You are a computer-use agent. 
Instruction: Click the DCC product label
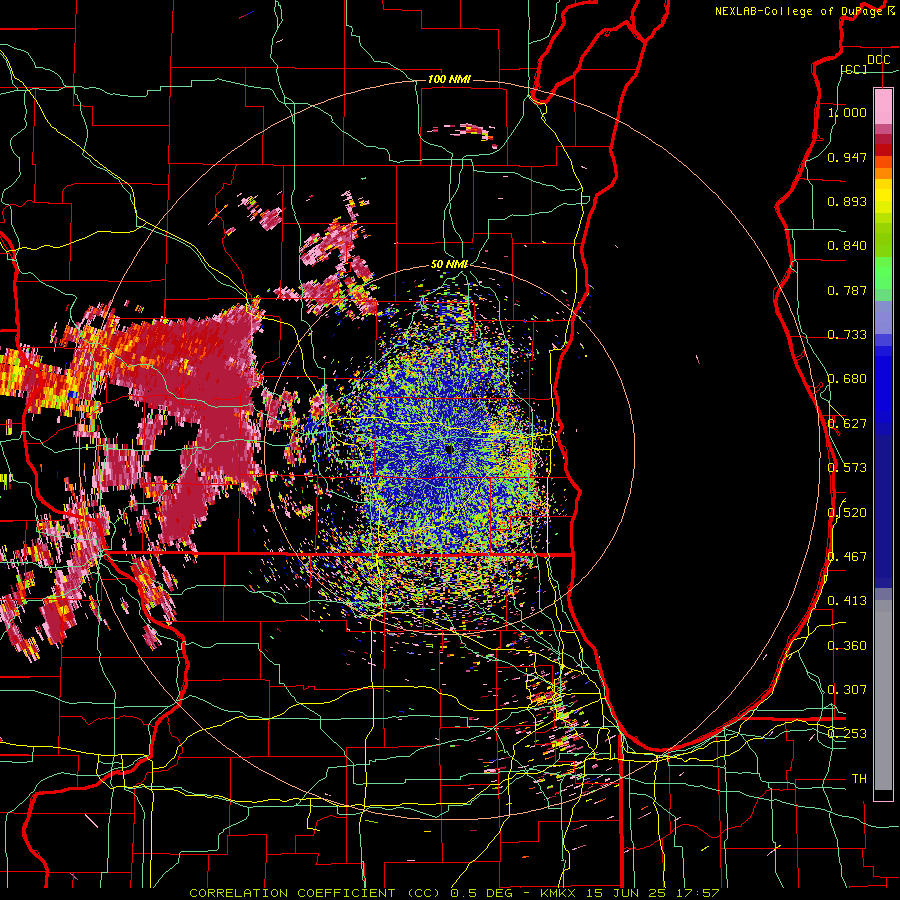pos(878,60)
